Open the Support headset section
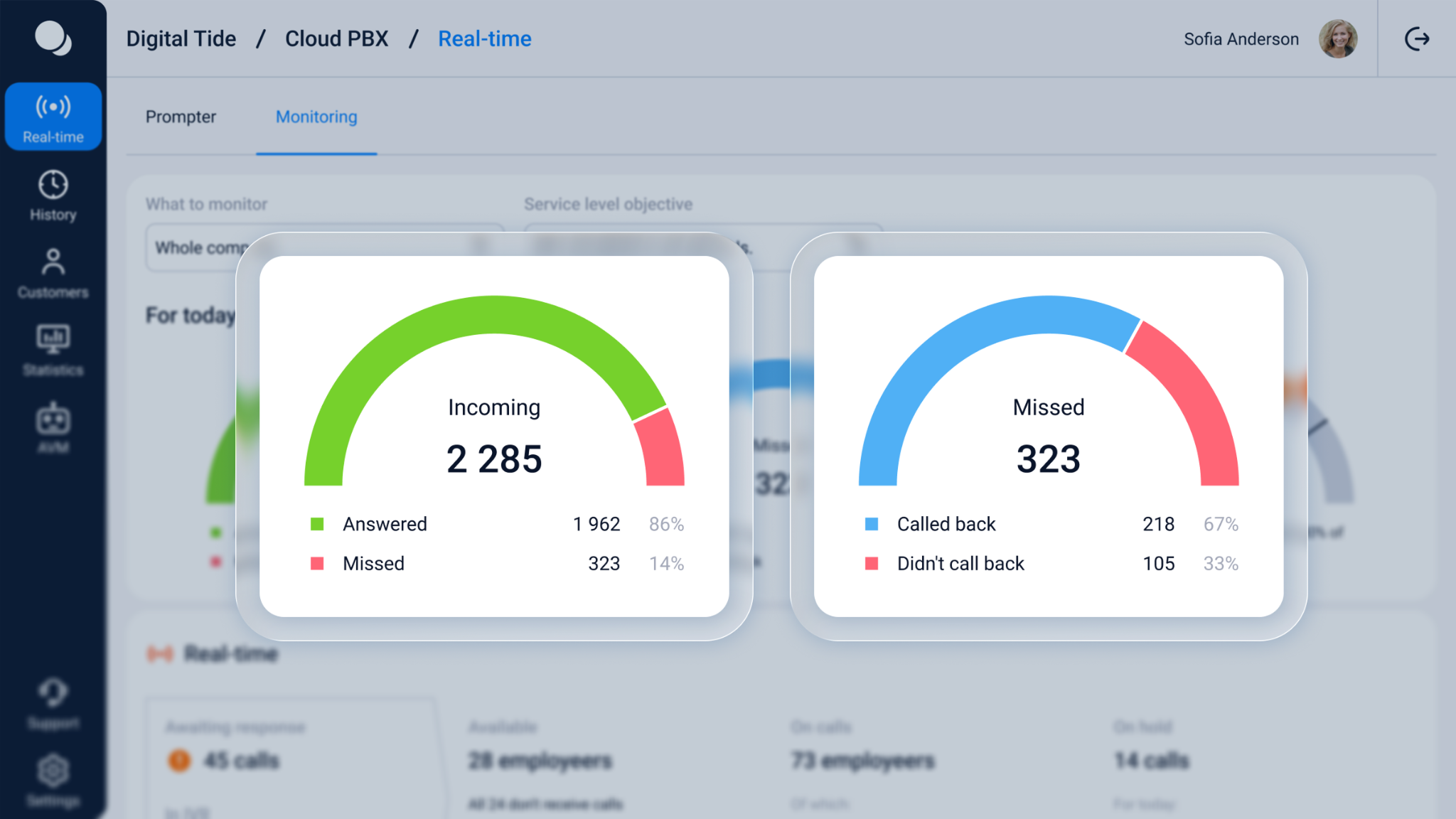 coord(53,704)
